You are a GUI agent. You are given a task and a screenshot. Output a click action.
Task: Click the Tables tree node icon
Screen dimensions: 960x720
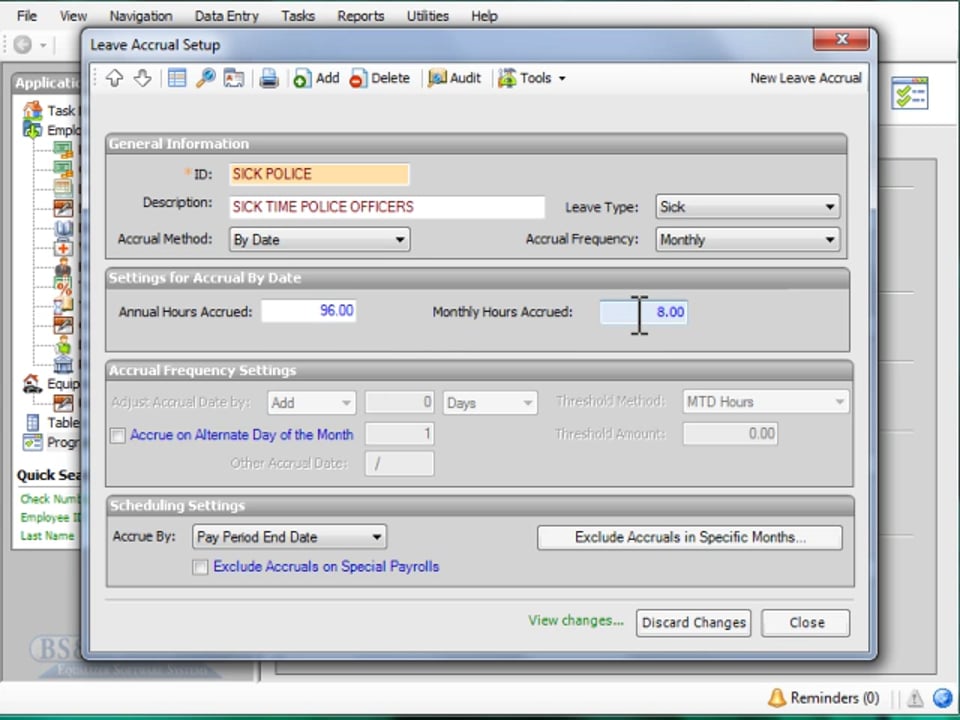click(x=32, y=422)
